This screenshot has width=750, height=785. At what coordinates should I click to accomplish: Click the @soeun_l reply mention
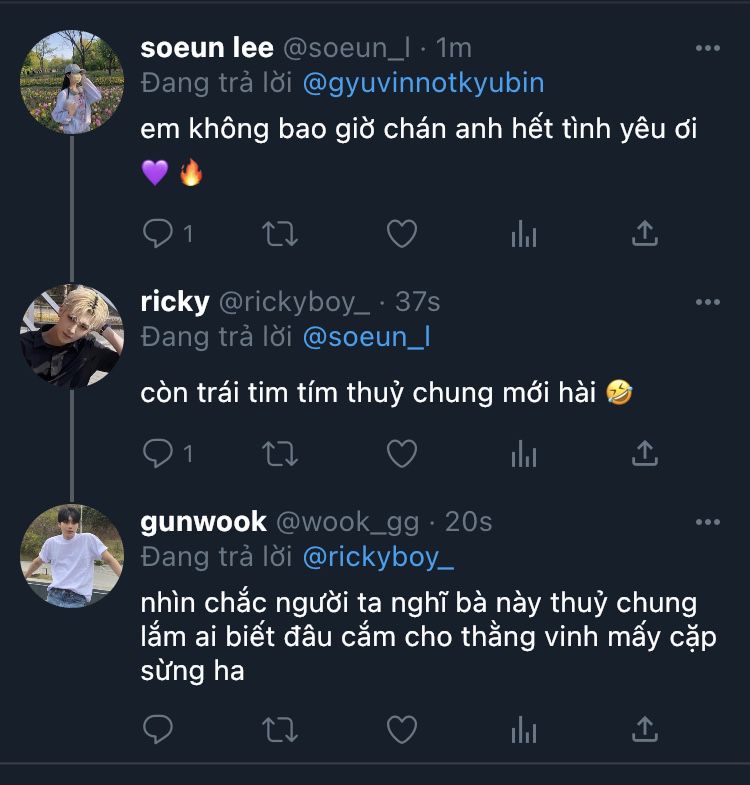[366, 337]
